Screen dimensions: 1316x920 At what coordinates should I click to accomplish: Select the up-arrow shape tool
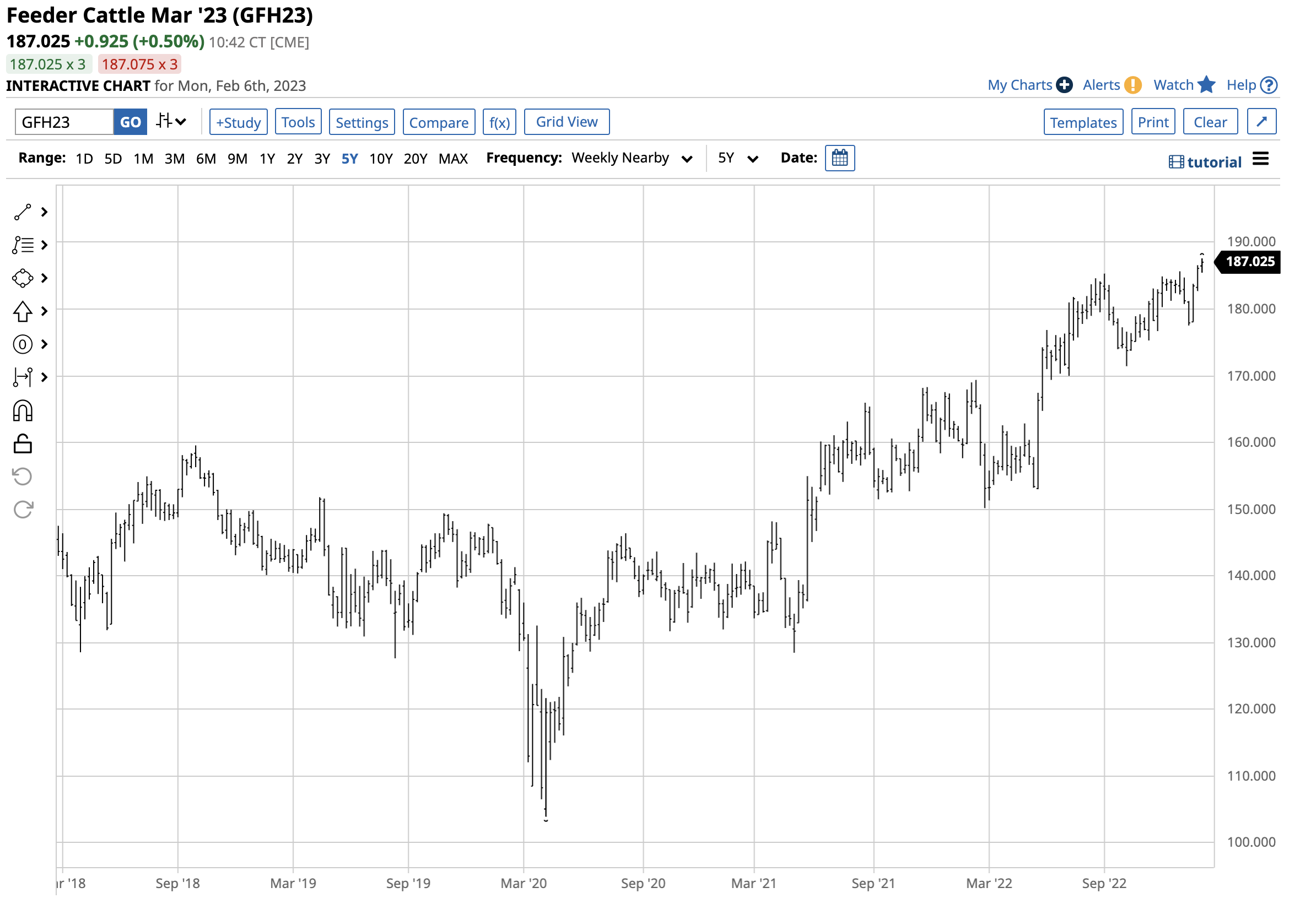tap(23, 312)
